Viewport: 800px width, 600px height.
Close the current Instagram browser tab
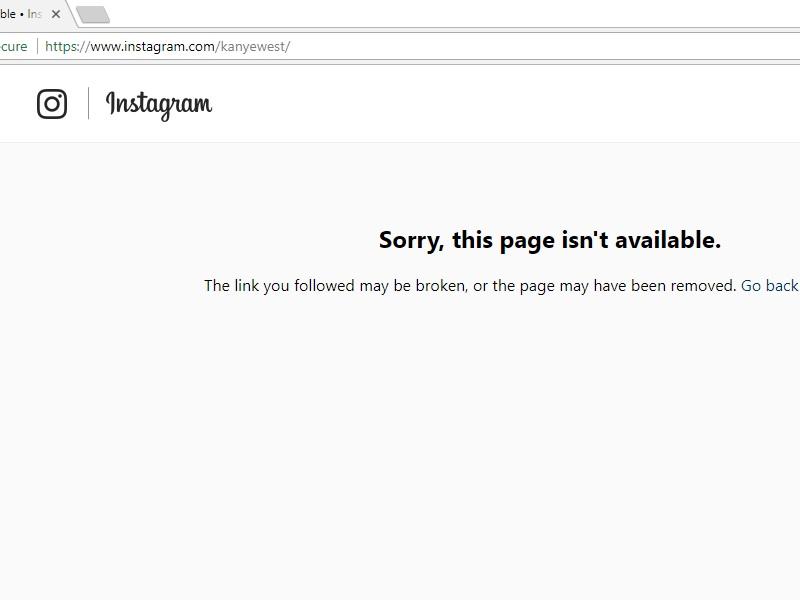point(56,14)
